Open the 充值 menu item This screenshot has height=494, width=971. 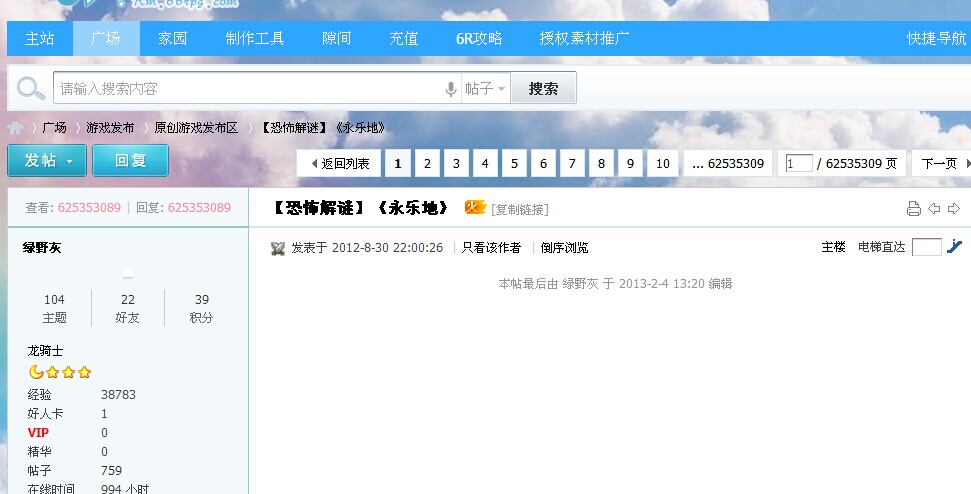click(x=404, y=38)
